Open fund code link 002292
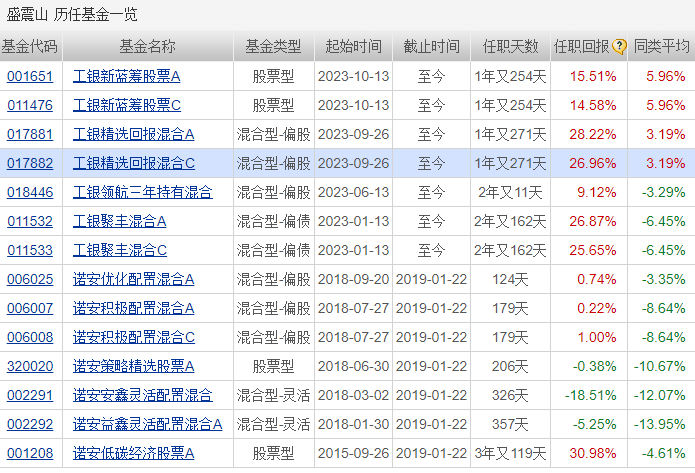Viewport: 695px width, 473px height. 30,424
